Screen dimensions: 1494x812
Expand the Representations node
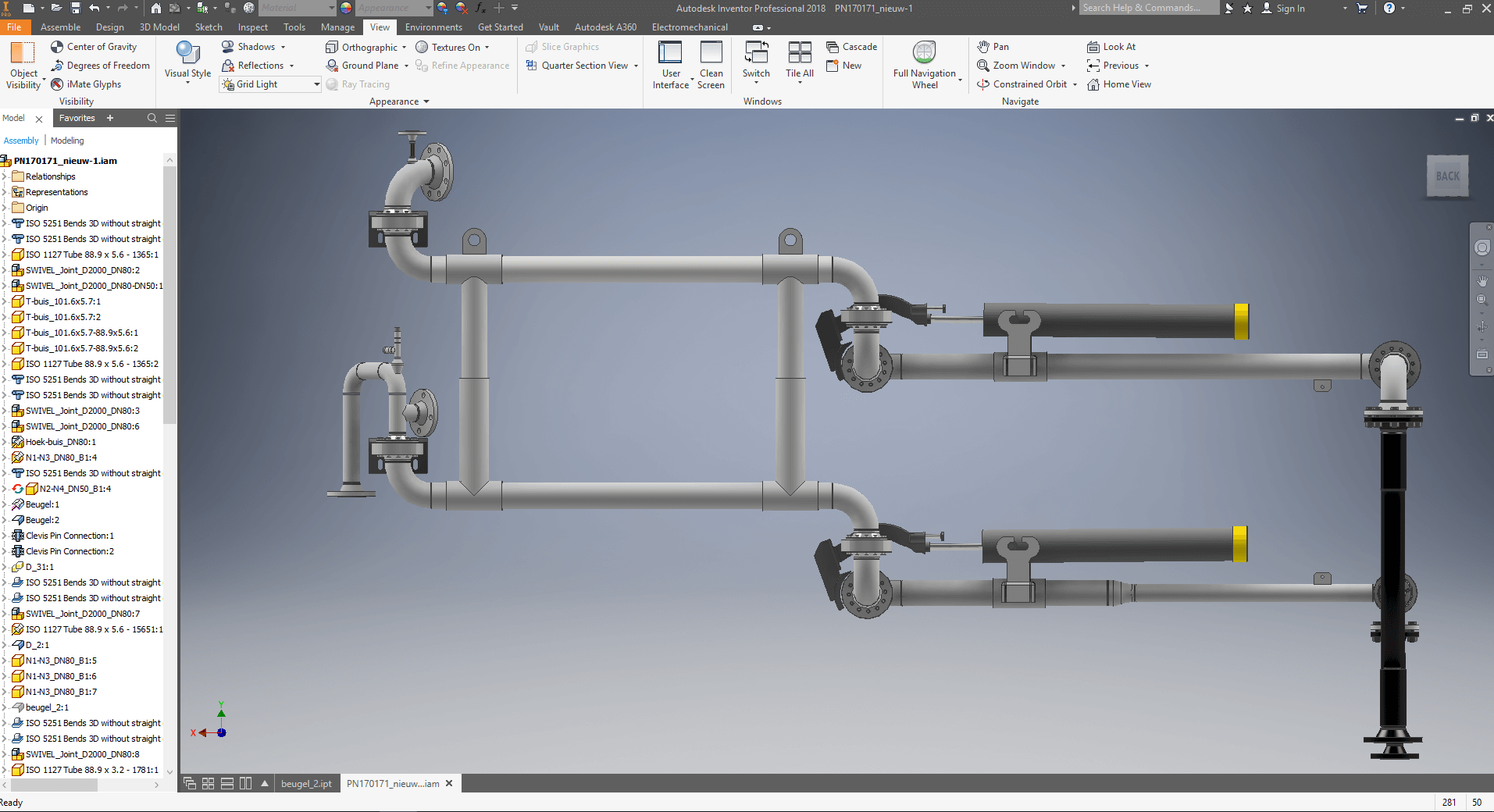tap(5, 192)
